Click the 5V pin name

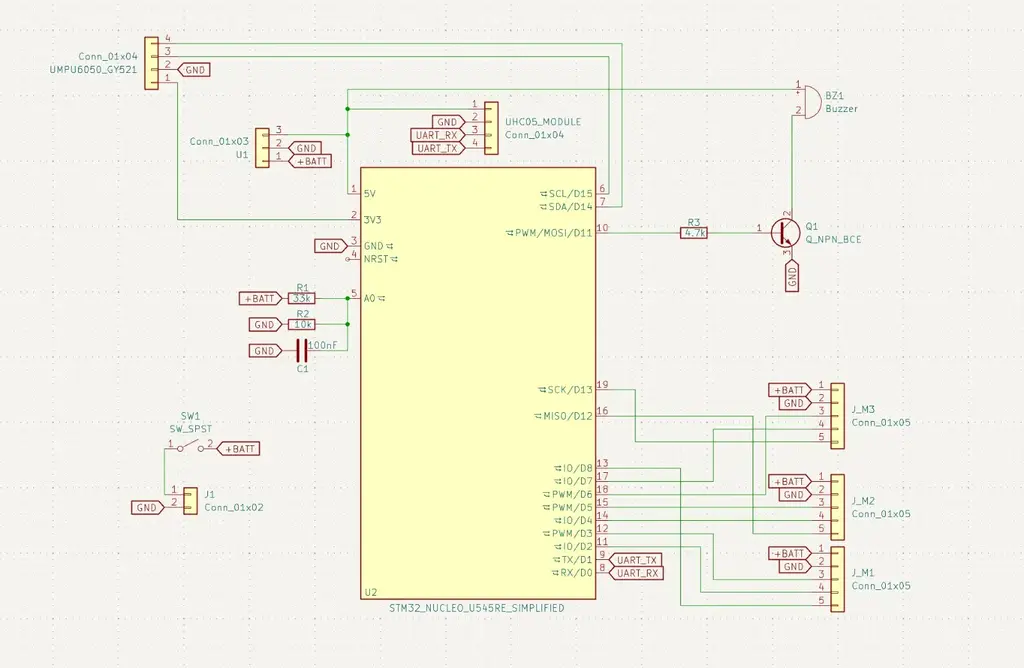[x=370, y=194]
